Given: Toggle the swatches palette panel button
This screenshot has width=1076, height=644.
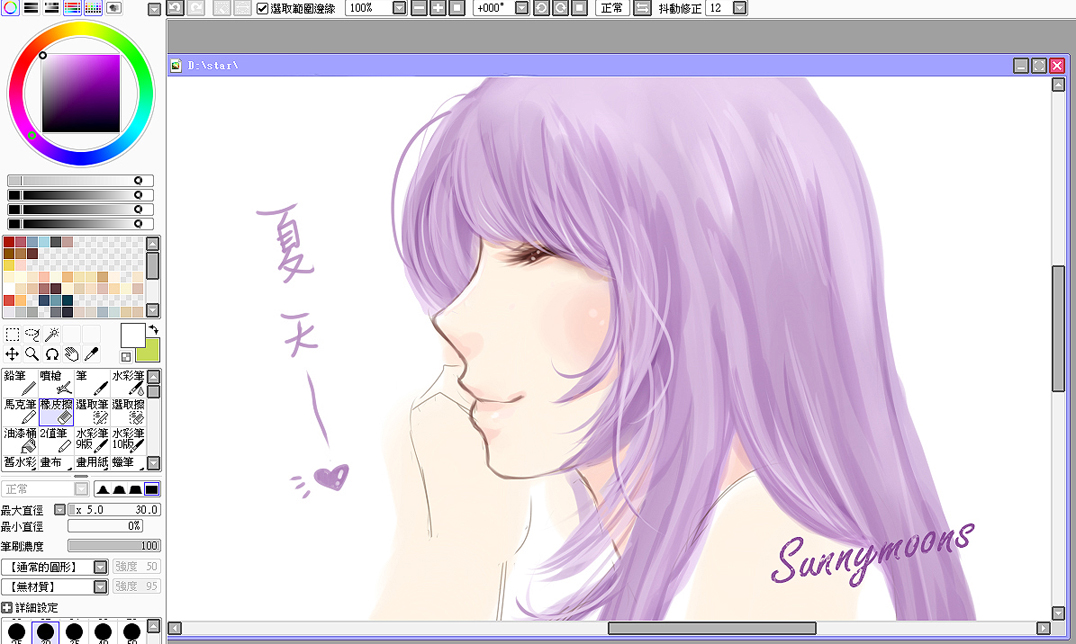Looking at the screenshot, I should [x=93, y=8].
